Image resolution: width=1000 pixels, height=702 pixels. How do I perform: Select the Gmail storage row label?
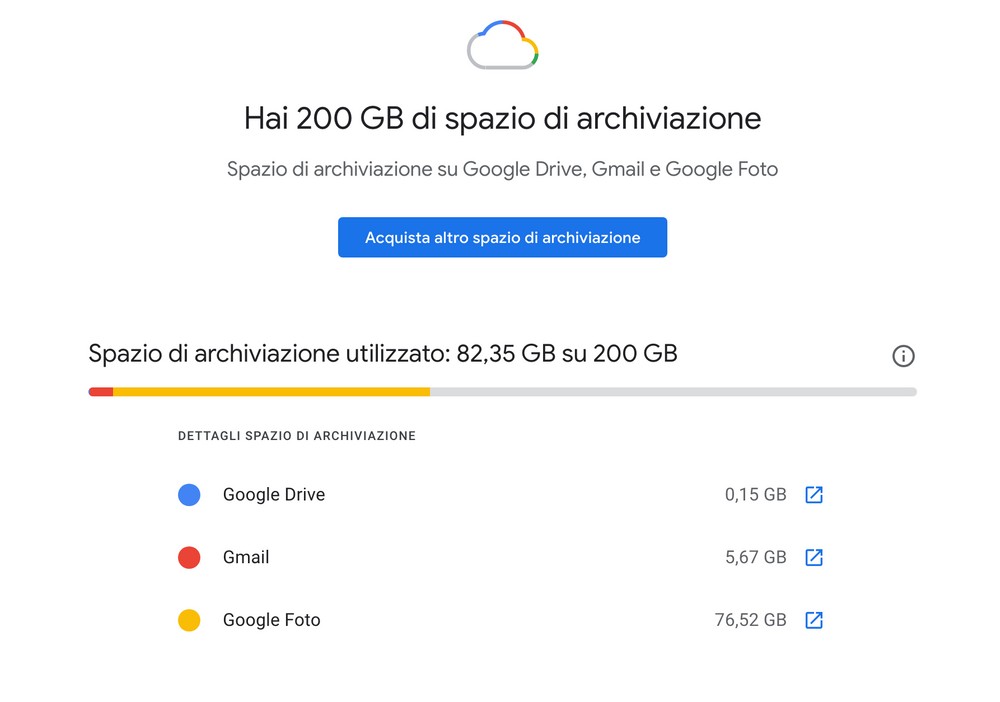[x=246, y=557]
